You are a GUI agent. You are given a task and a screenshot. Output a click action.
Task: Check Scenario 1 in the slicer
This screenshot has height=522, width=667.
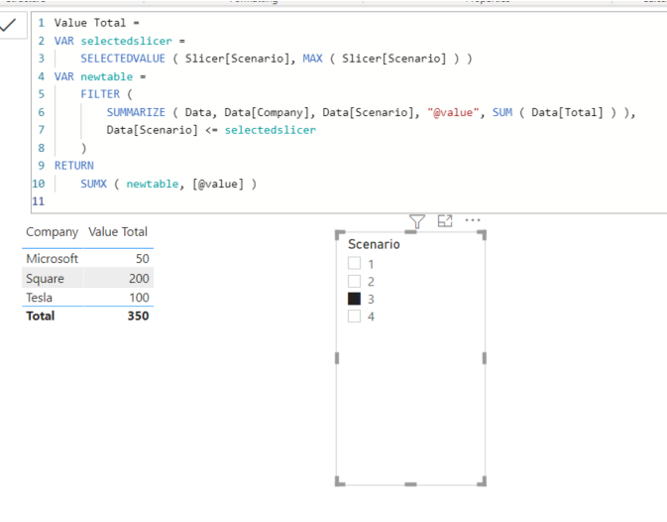pyautogui.click(x=354, y=263)
